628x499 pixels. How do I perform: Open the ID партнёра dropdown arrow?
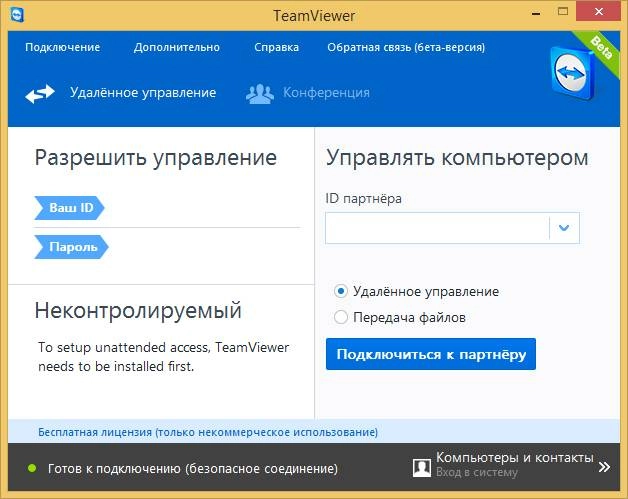(x=564, y=228)
